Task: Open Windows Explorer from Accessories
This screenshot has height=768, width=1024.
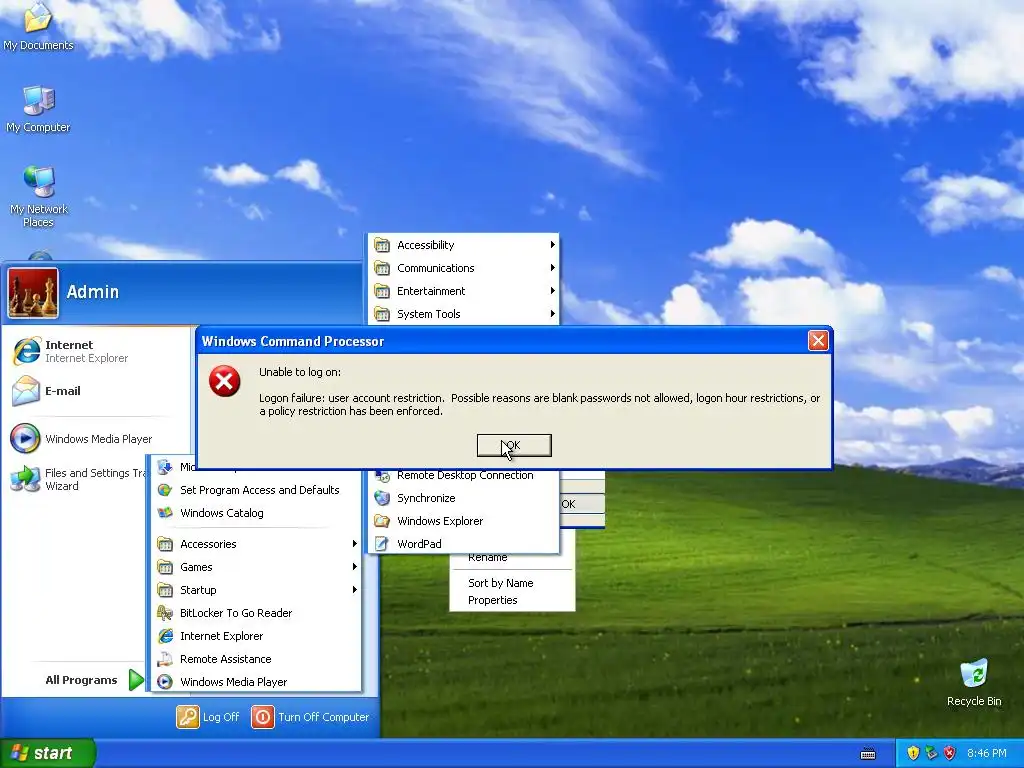Action: 464,520
